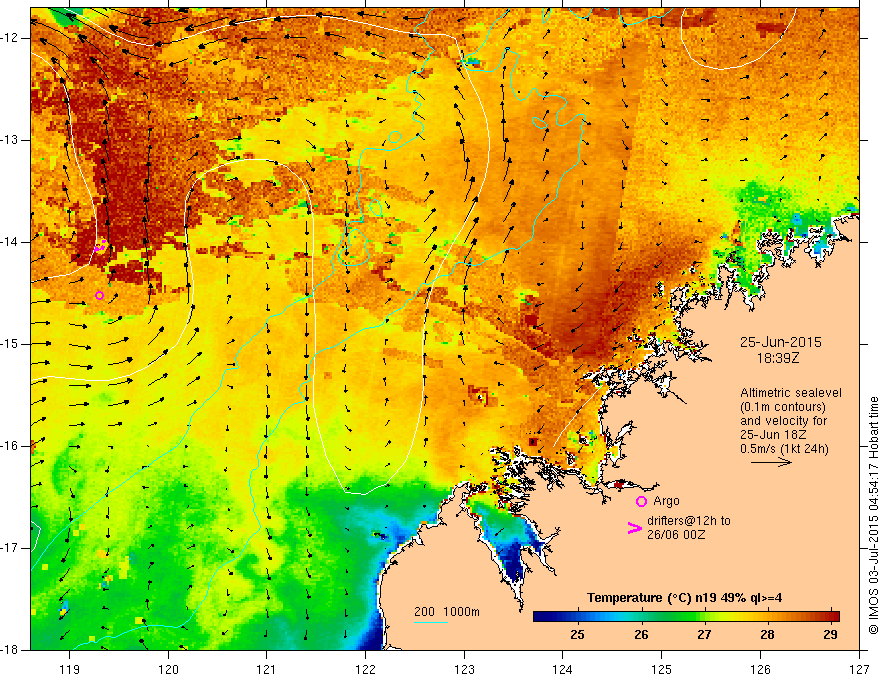Click the 'Temperature (°C) n19 49% ql>=4' title

coord(685,598)
